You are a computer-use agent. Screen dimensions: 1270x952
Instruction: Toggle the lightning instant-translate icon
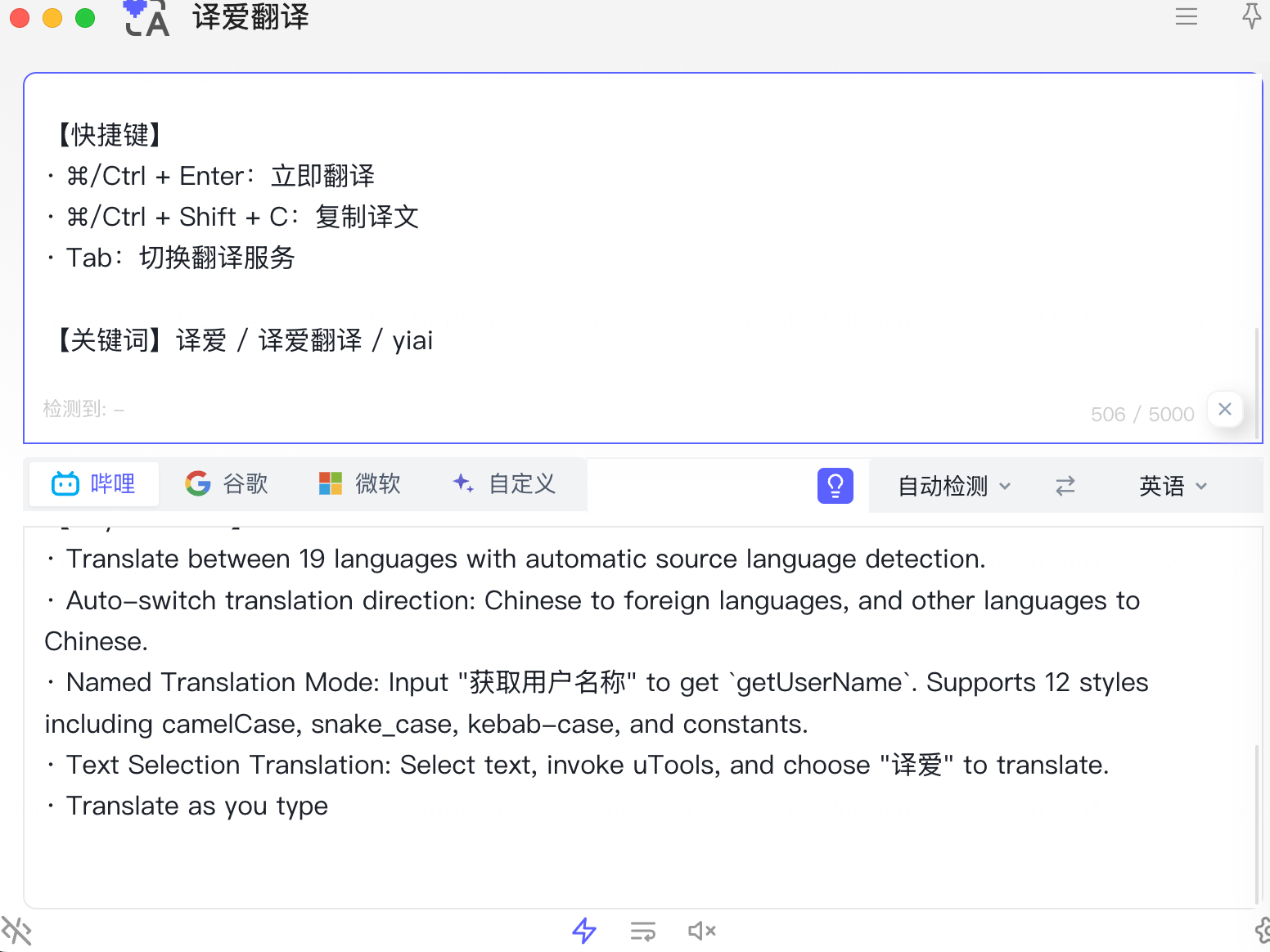tap(584, 931)
